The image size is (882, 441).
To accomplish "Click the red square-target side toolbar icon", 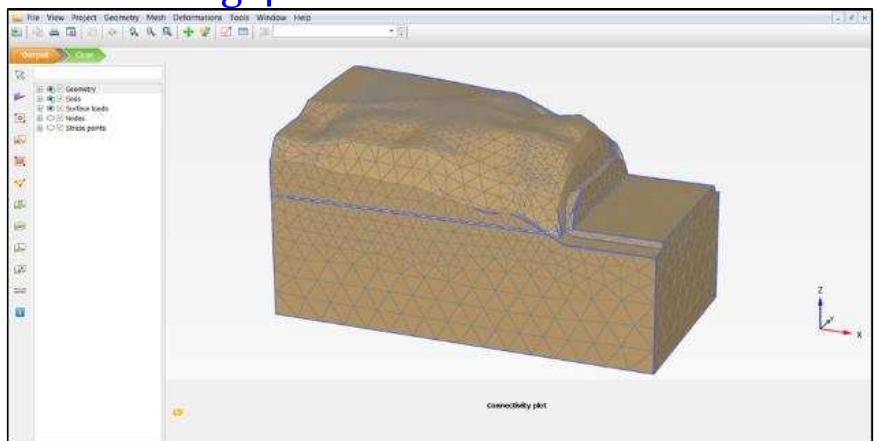I will (x=20, y=118).
